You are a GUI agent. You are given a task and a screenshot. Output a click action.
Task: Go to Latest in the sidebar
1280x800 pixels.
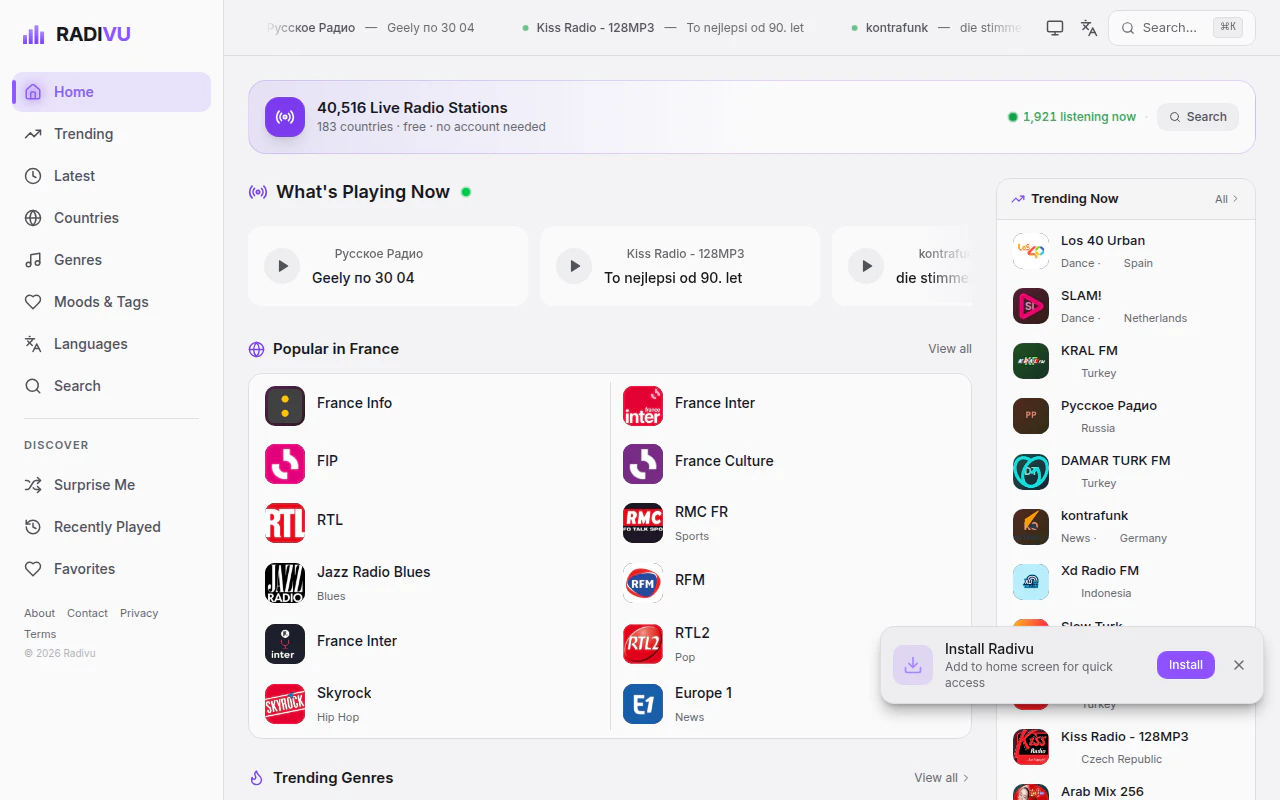point(111,176)
